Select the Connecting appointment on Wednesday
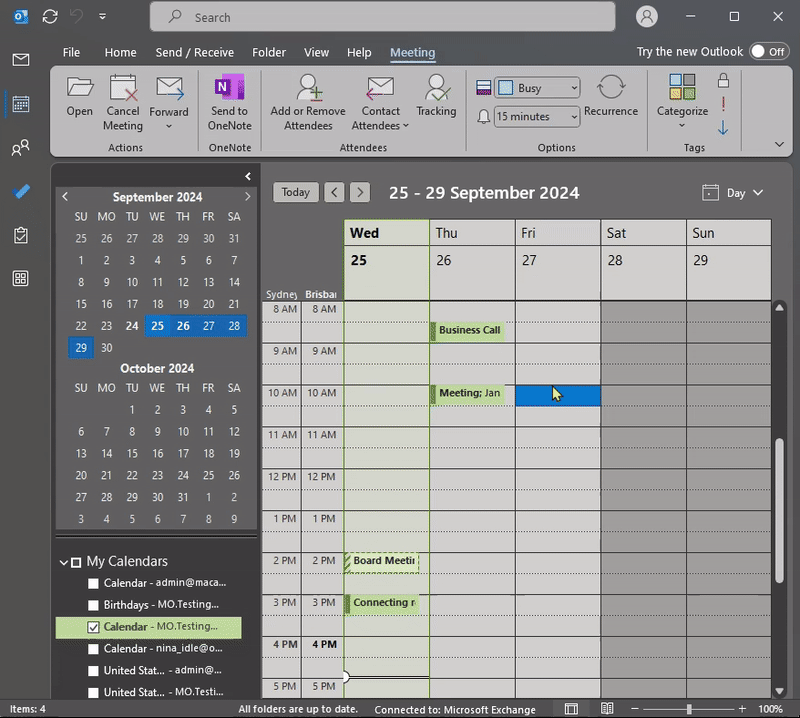Viewport: 800px width, 718px height. point(382,604)
